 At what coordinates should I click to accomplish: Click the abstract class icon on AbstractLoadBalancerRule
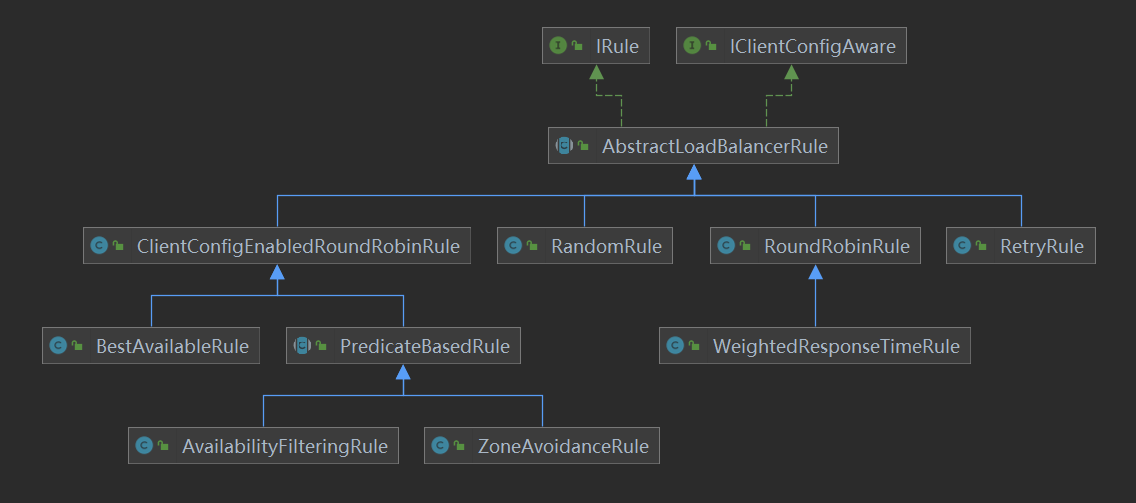pos(564,147)
